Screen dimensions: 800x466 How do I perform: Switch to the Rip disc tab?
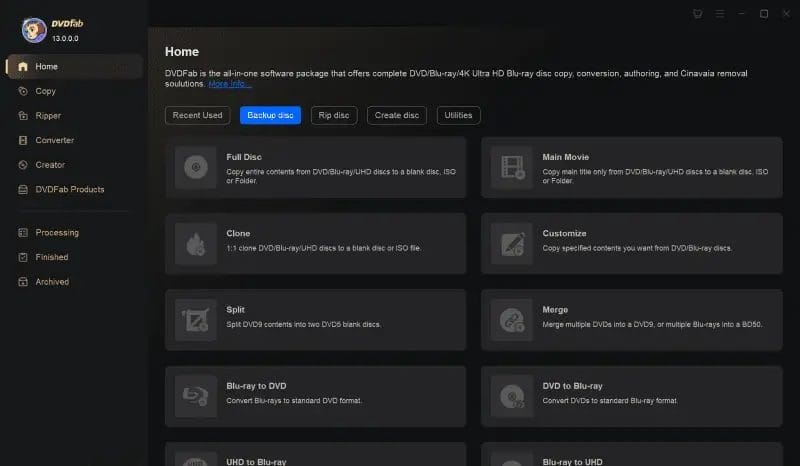click(x=334, y=115)
